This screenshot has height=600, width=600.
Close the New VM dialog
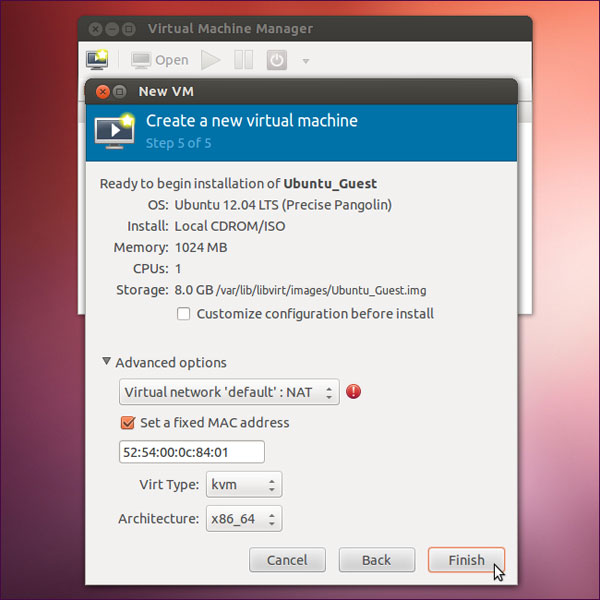[x=103, y=92]
